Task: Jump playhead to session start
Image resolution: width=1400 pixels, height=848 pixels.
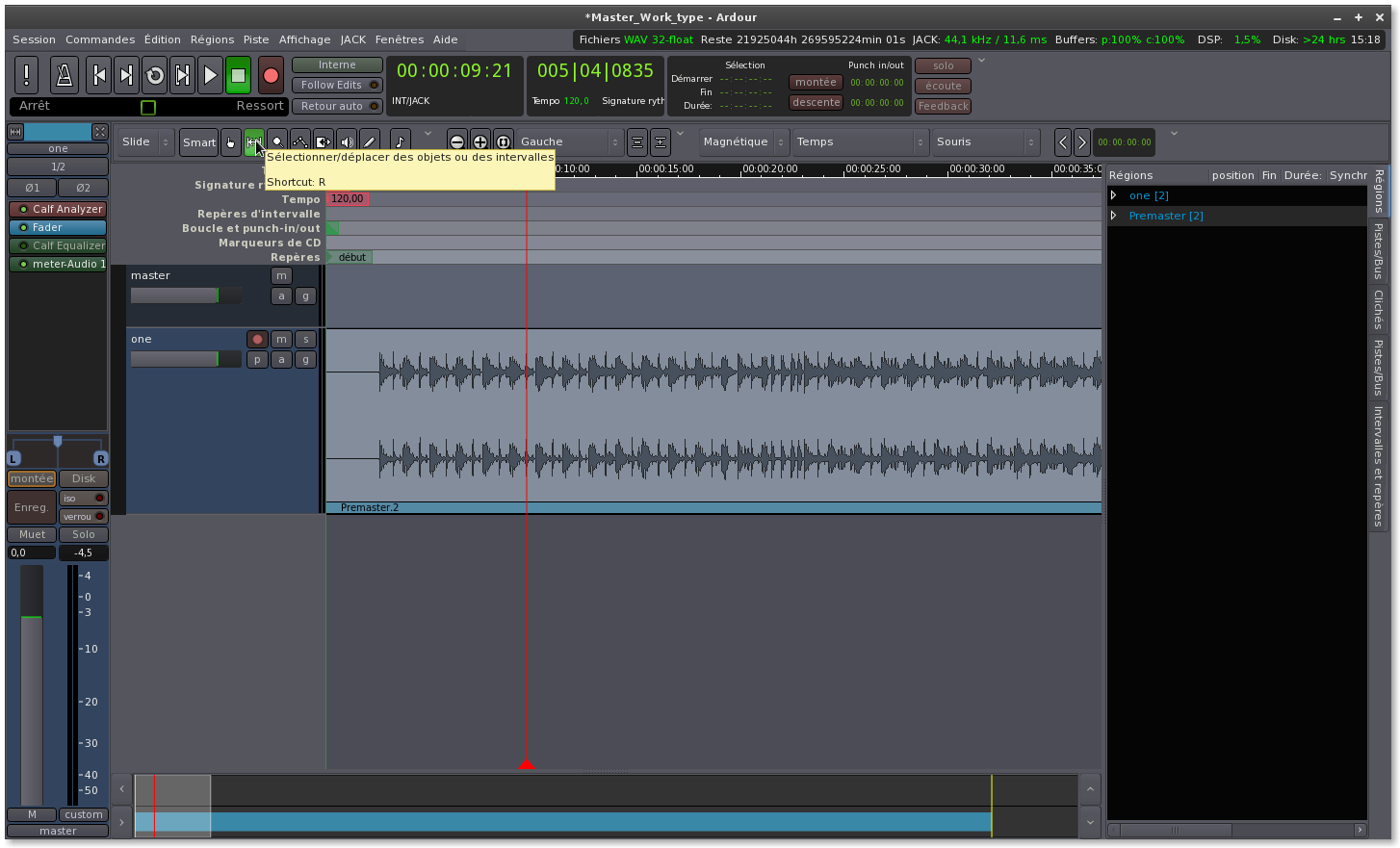Action: (97, 75)
